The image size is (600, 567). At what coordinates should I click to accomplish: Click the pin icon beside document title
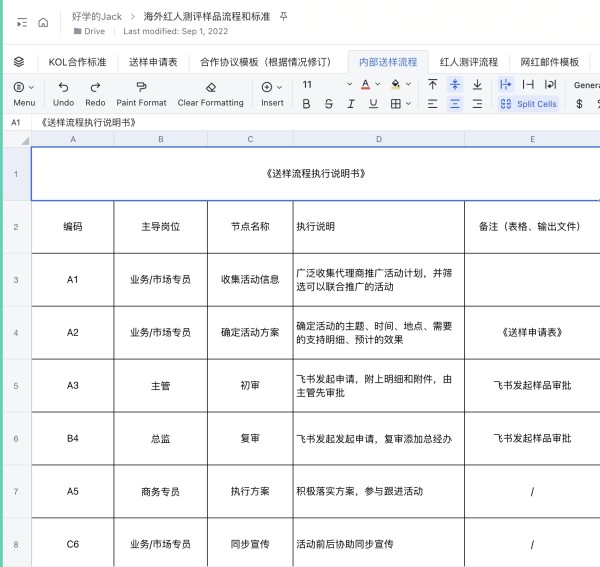click(x=283, y=16)
